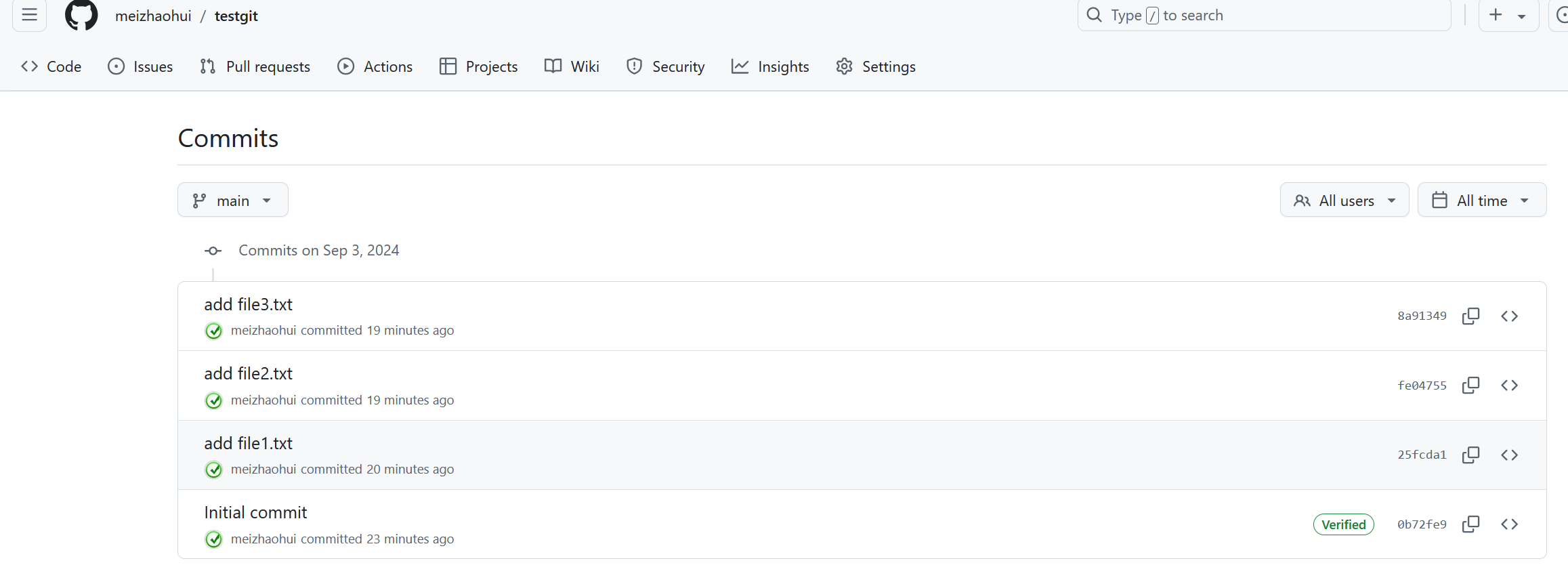The width and height of the screenshot is (1568, 582).
Task: Browse repository at Initial commit point
Action: (x=1509, y=524)
